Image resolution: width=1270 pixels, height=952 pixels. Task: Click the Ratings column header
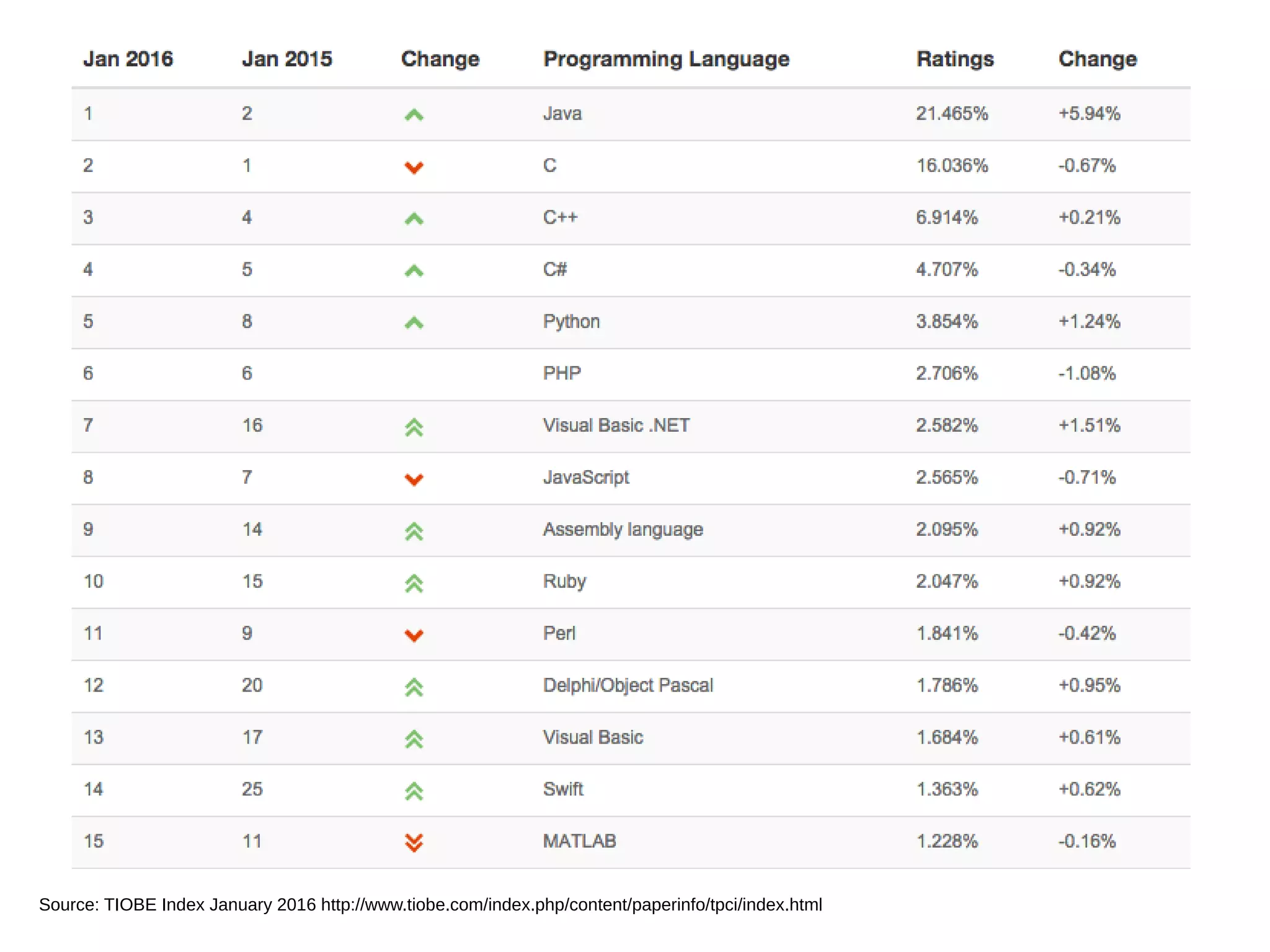(955, 59)
